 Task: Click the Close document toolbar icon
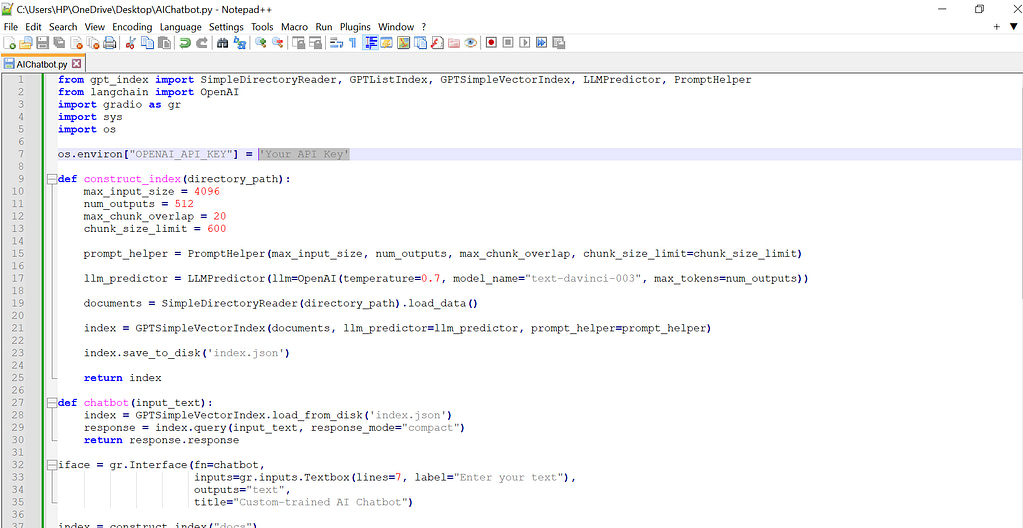(x=76, y=43)
